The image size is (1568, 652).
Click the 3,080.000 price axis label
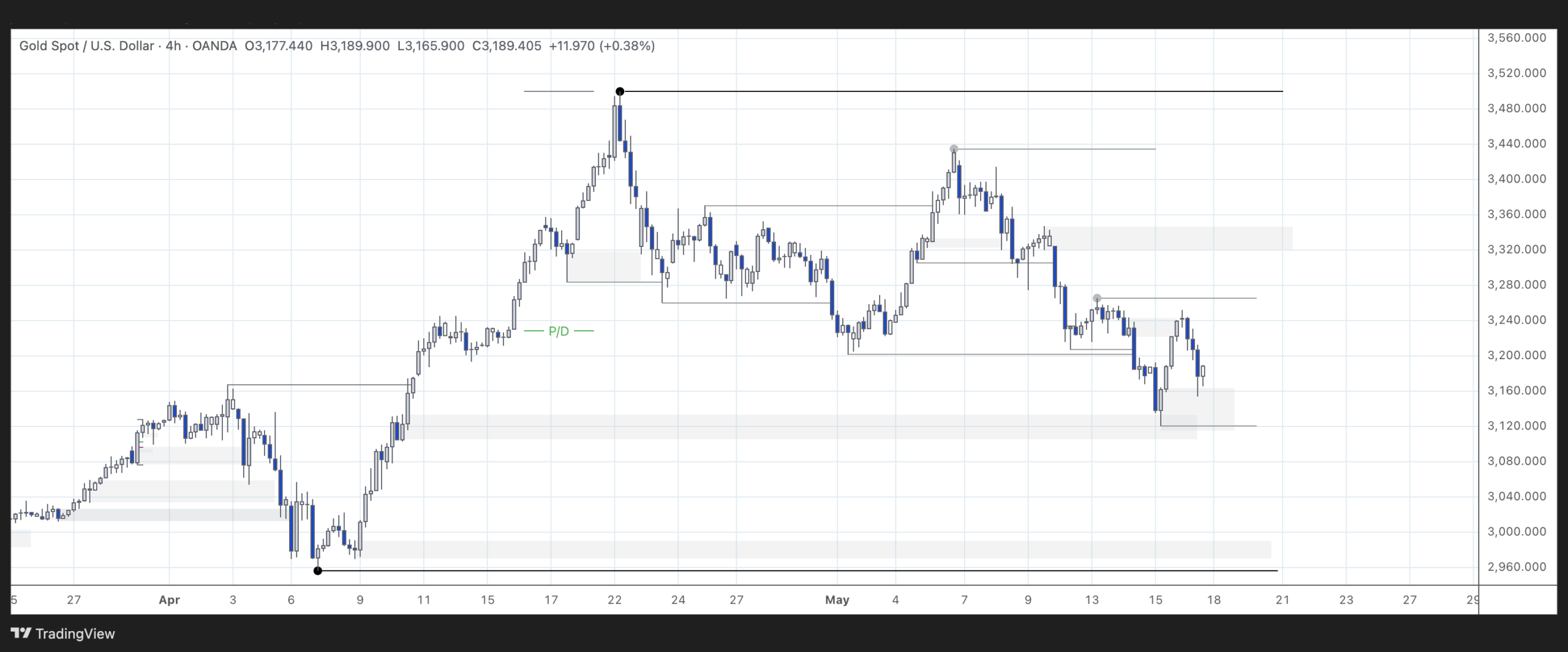coord(1517,461)
